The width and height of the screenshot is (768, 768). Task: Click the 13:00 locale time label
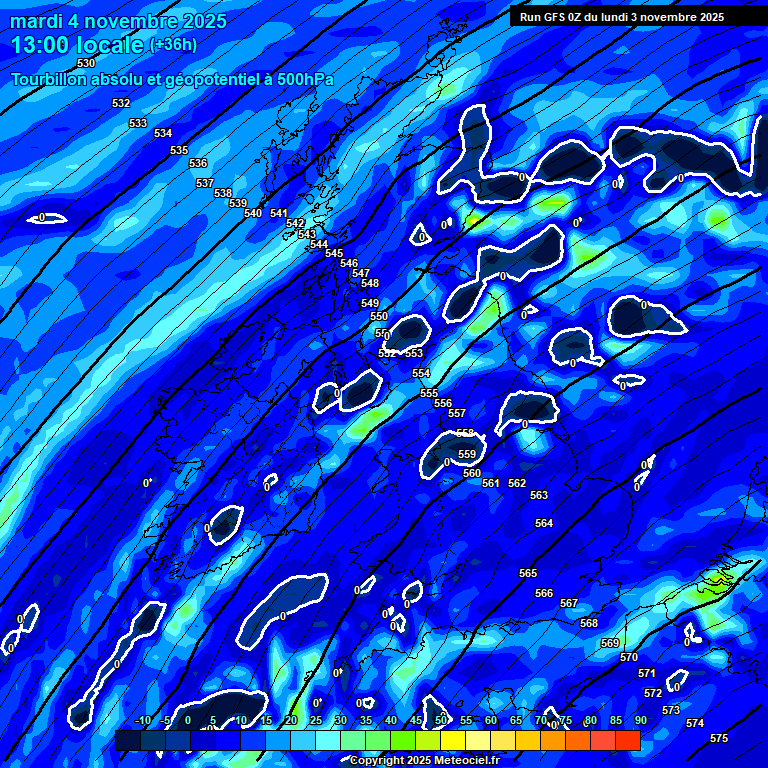point(77,45)
